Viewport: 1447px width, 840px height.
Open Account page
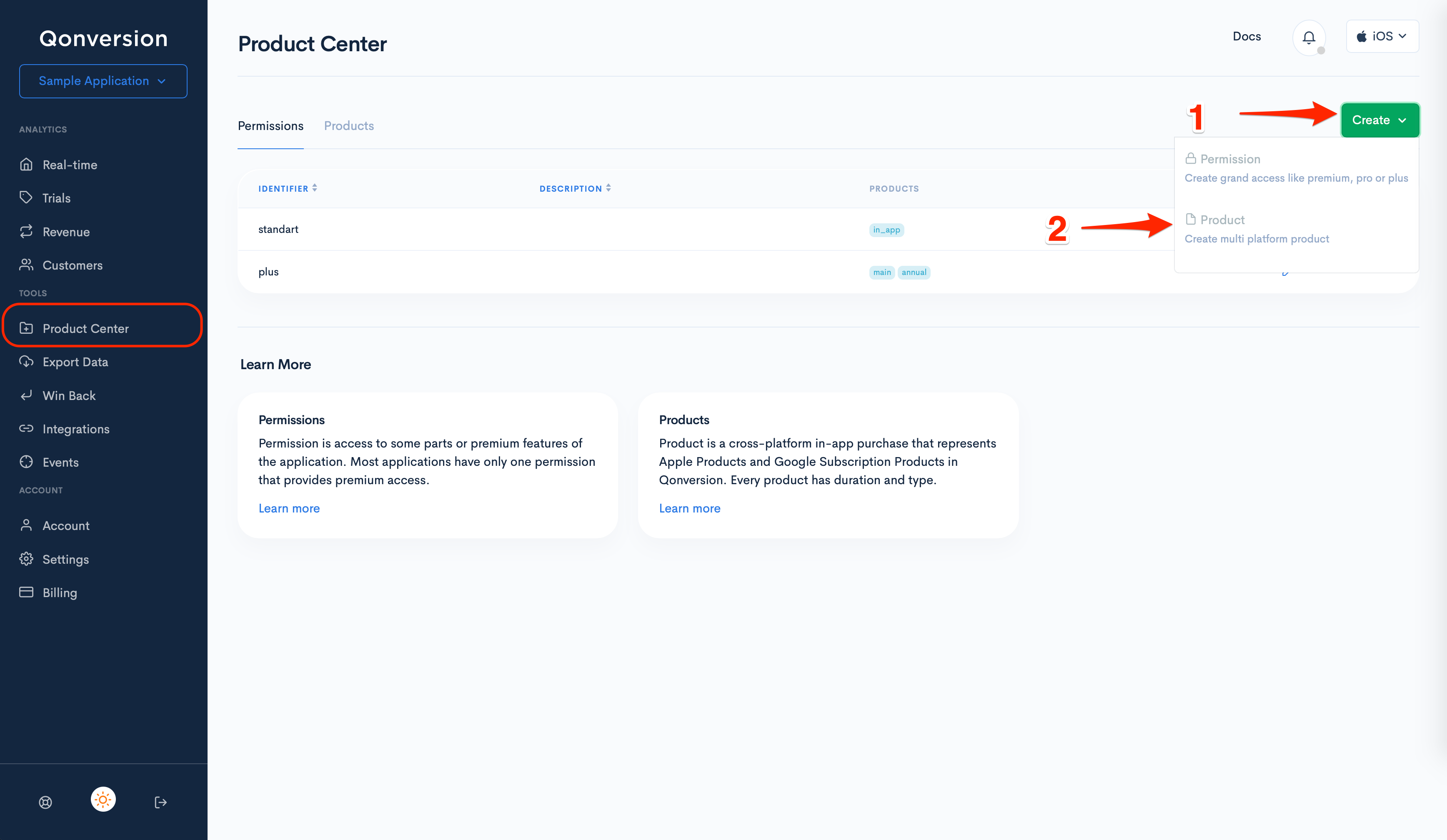(x=66, y=525)
